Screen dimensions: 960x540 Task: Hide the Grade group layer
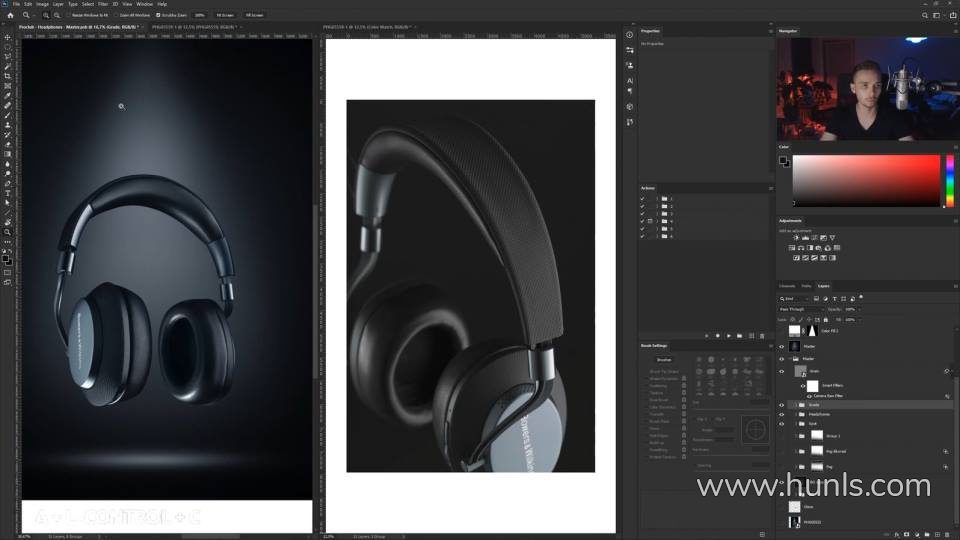click(781, 405)
